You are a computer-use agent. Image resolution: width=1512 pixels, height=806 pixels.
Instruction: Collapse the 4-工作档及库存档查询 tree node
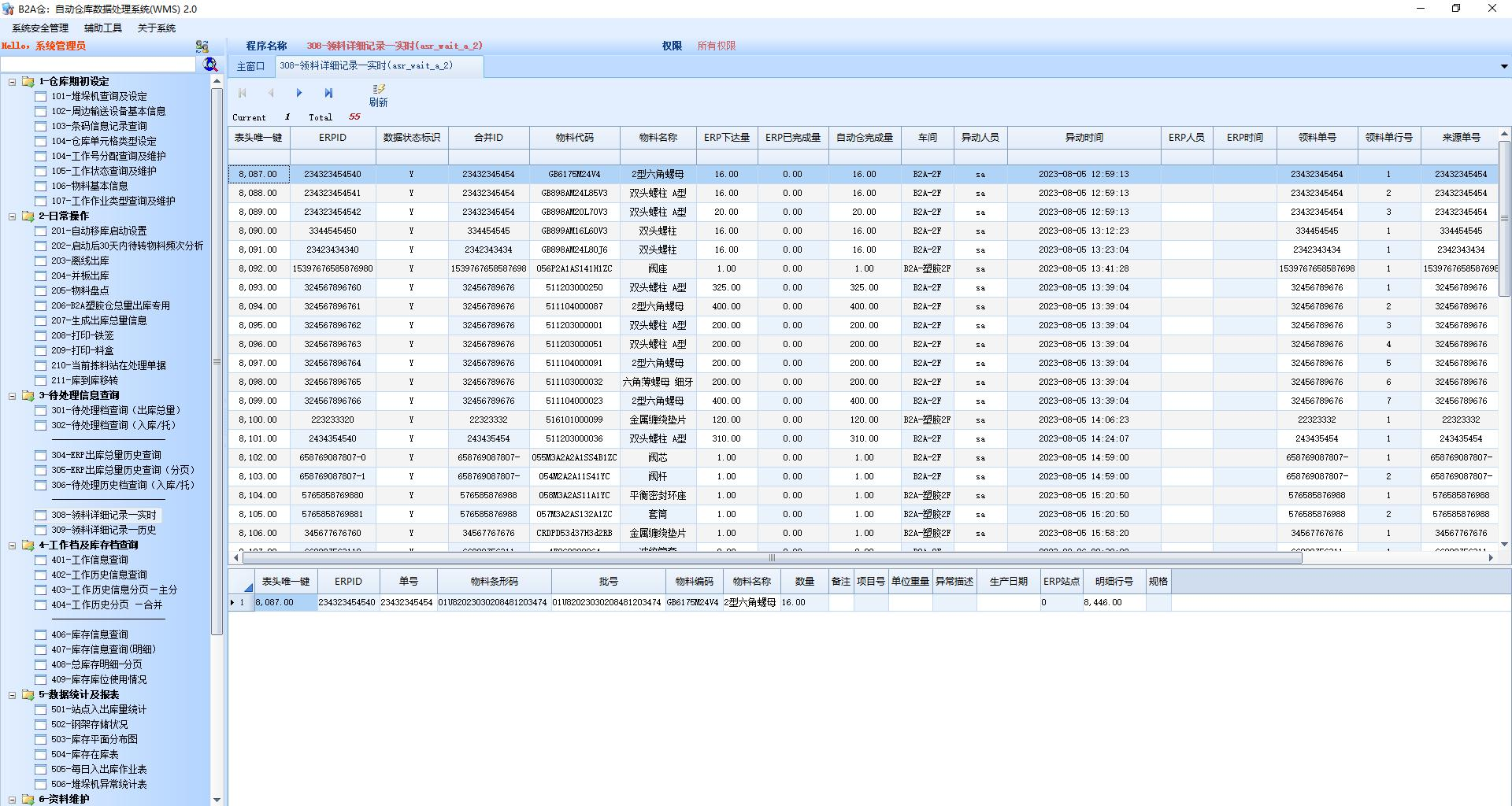click(x=12, y=545)
